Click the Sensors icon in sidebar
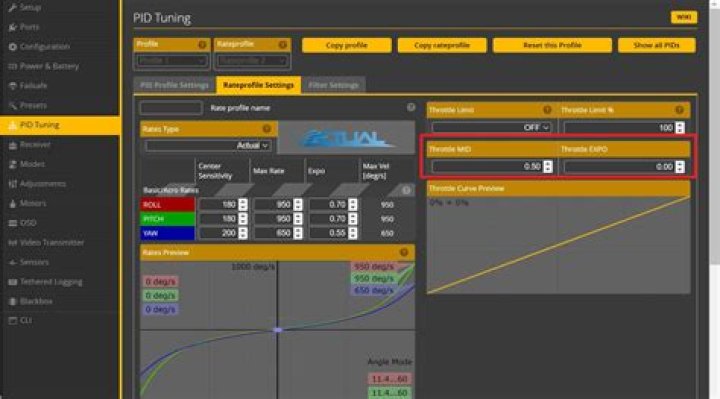 pos(12,262)
